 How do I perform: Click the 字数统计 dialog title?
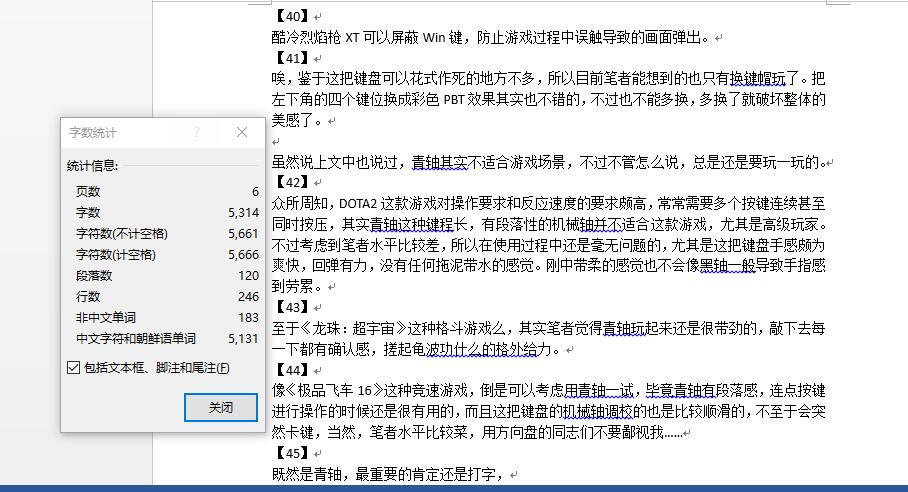pos(93,133)
